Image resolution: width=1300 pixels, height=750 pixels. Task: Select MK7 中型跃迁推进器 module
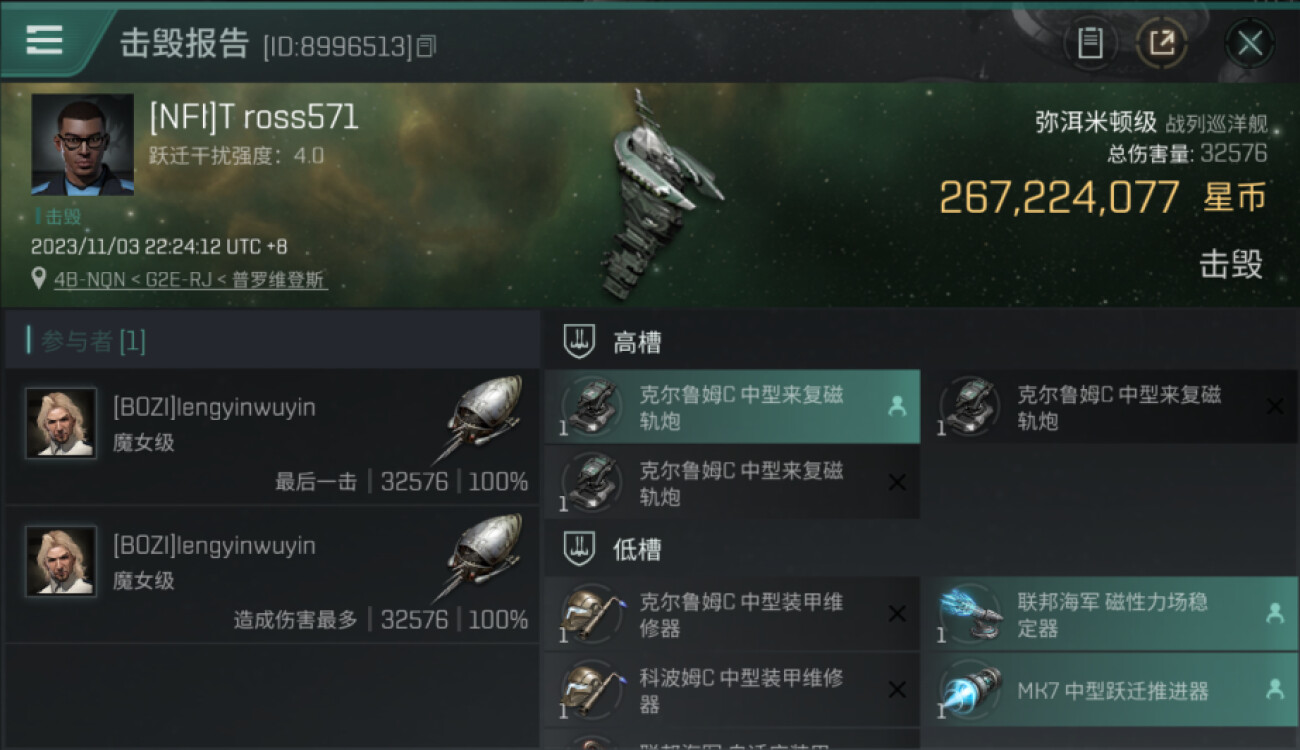click(1110, 690)
